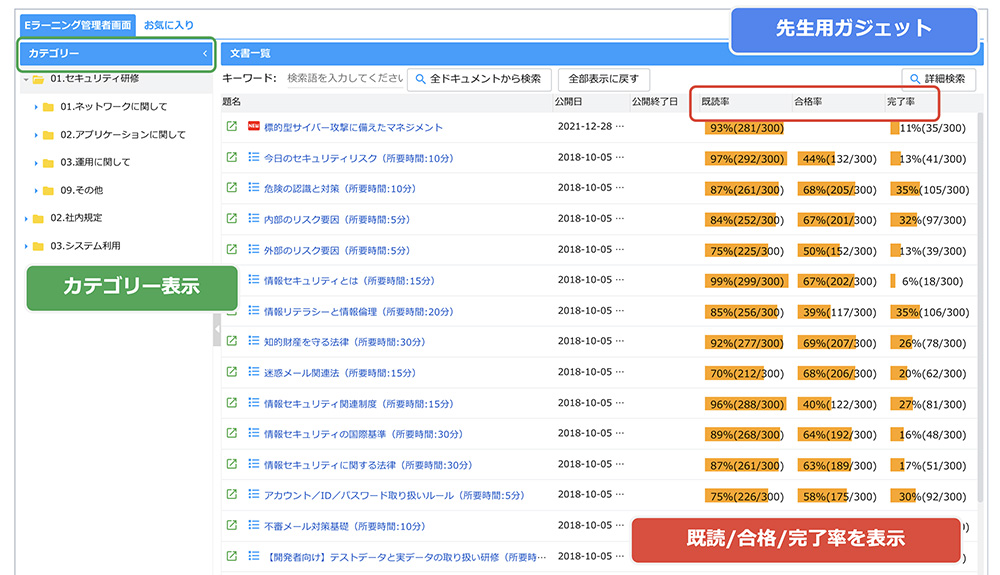Click the list icon beside 今日のセキュリティリスク
Viewport: 1000px width, 575px height.
tap(253, 158)
